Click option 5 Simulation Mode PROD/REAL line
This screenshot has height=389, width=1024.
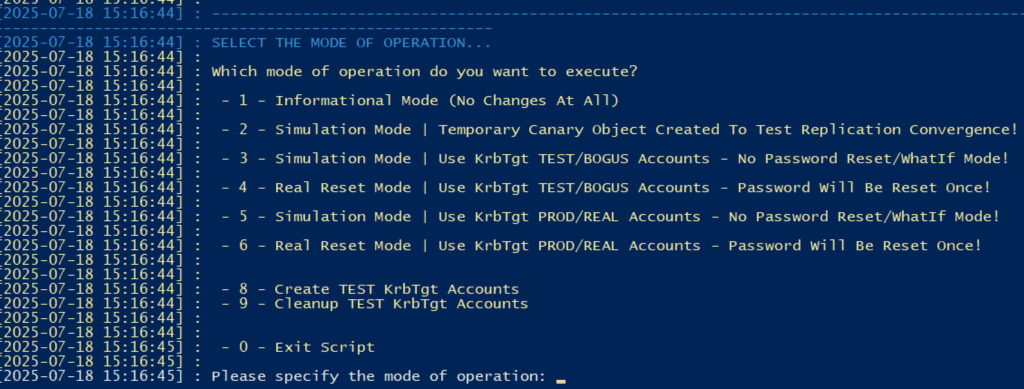tap(610, 217)
